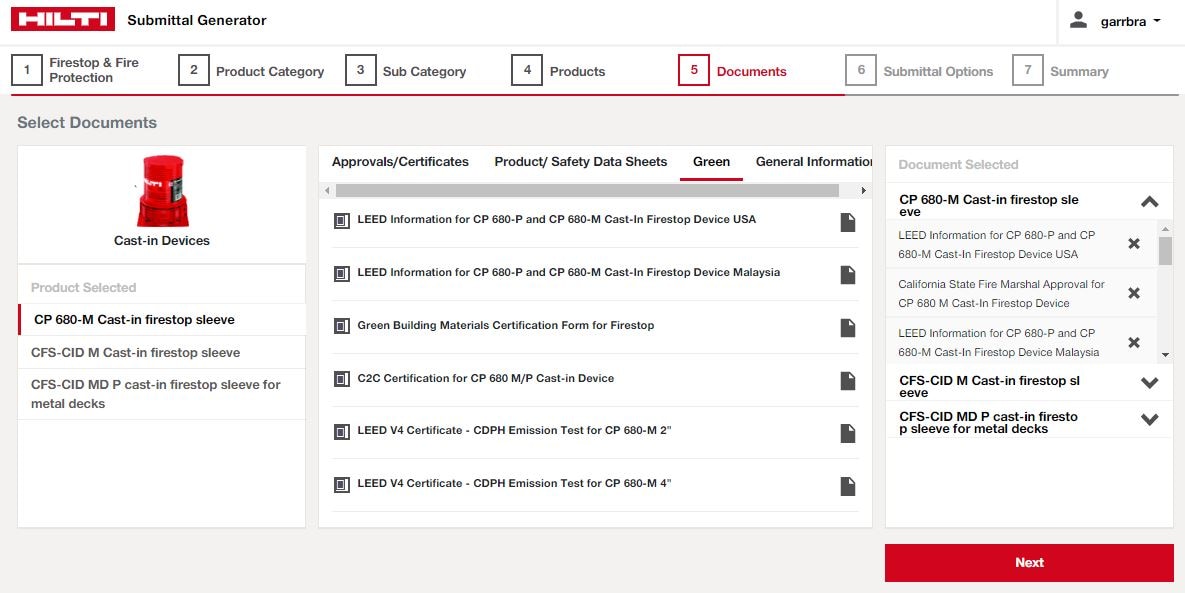The image size is (1185, 593).
Task: Click the tab strip right scroll arrow
Action: pyautogui.click(x=863, y=191)
